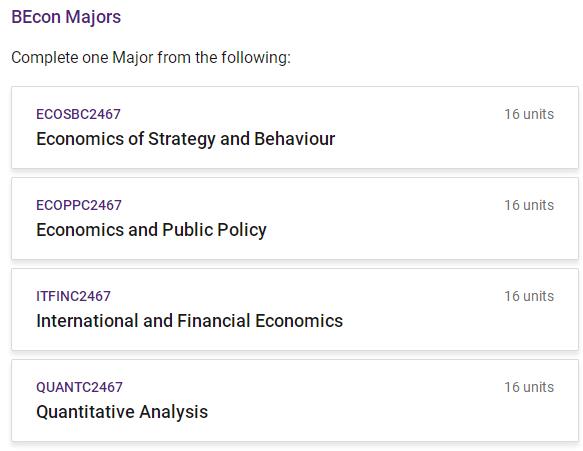Open the Economics of Strategy and Behaviour major
Viewport: 583px width, 451px height.
[x=186, y=139]
